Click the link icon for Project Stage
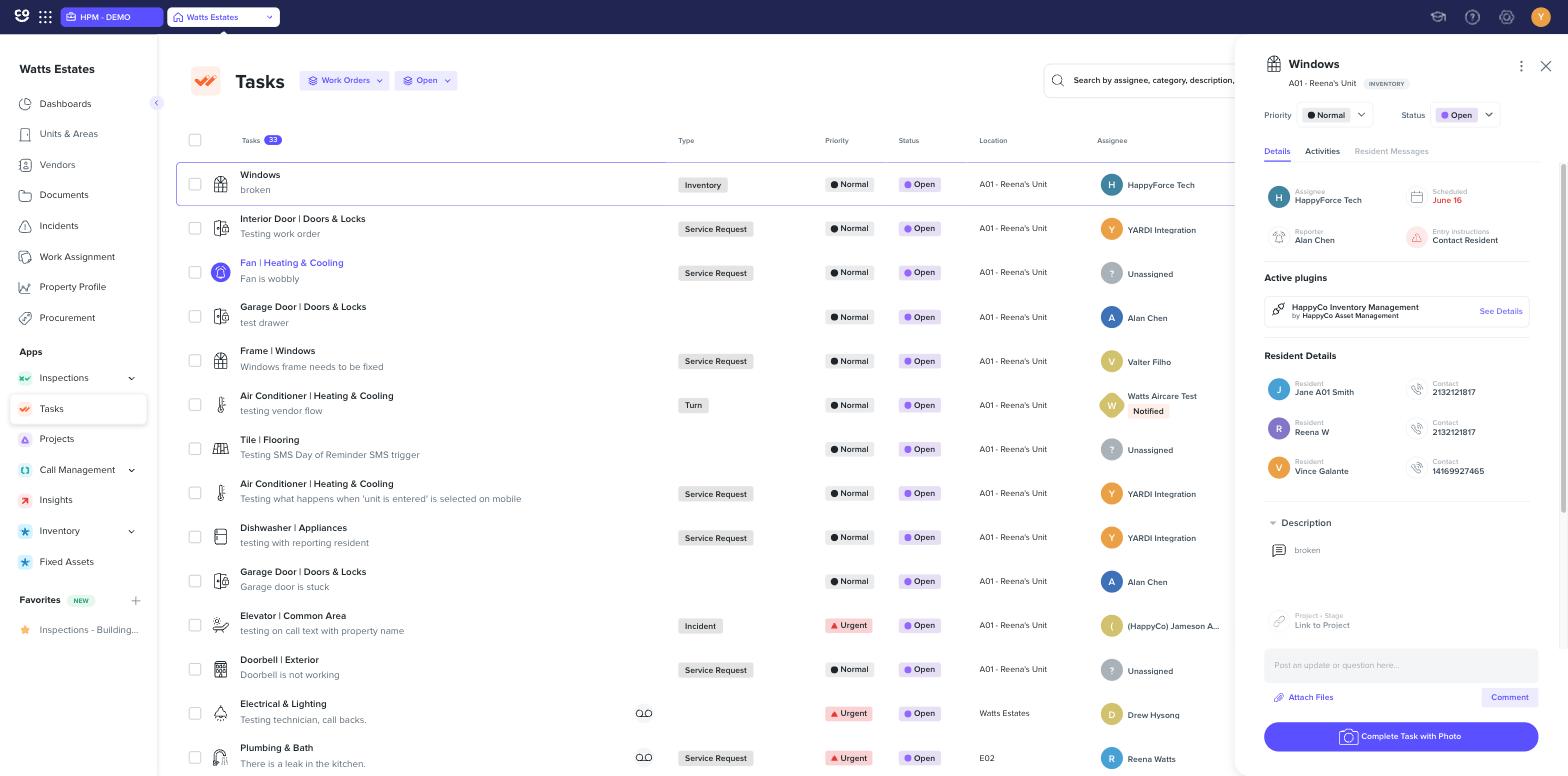 [1279, 621]
